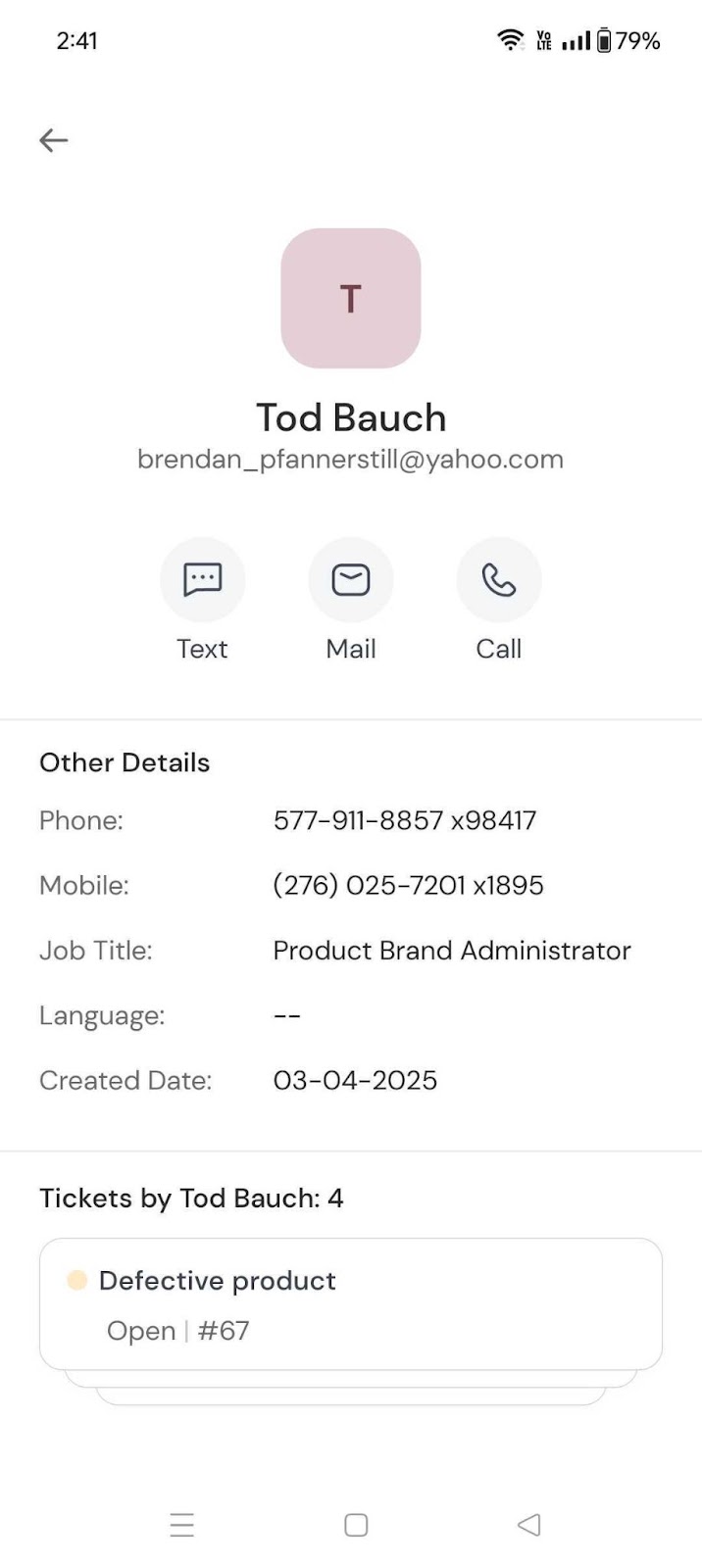702x1568 pixels.
Task: Tap the back arrow icon
Action: (53, 140)
